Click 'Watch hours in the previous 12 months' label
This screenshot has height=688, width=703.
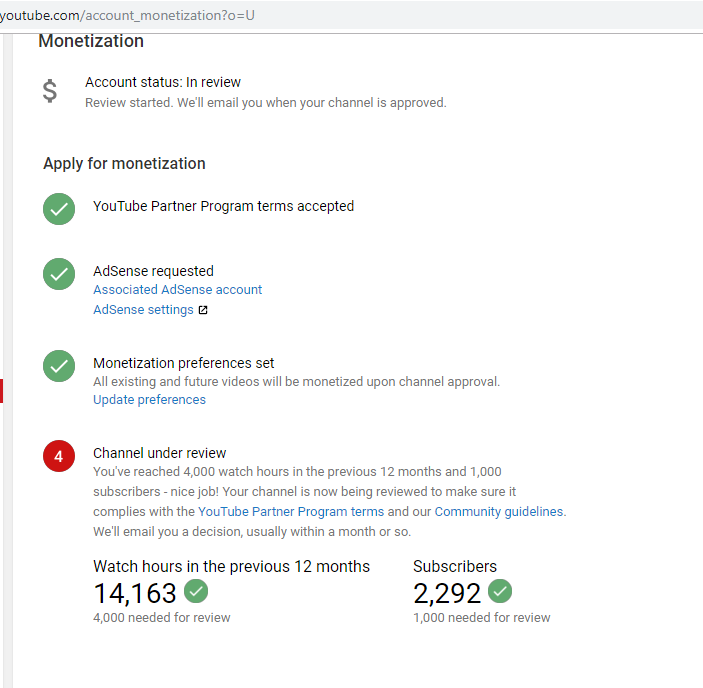(x=231, y=567)
